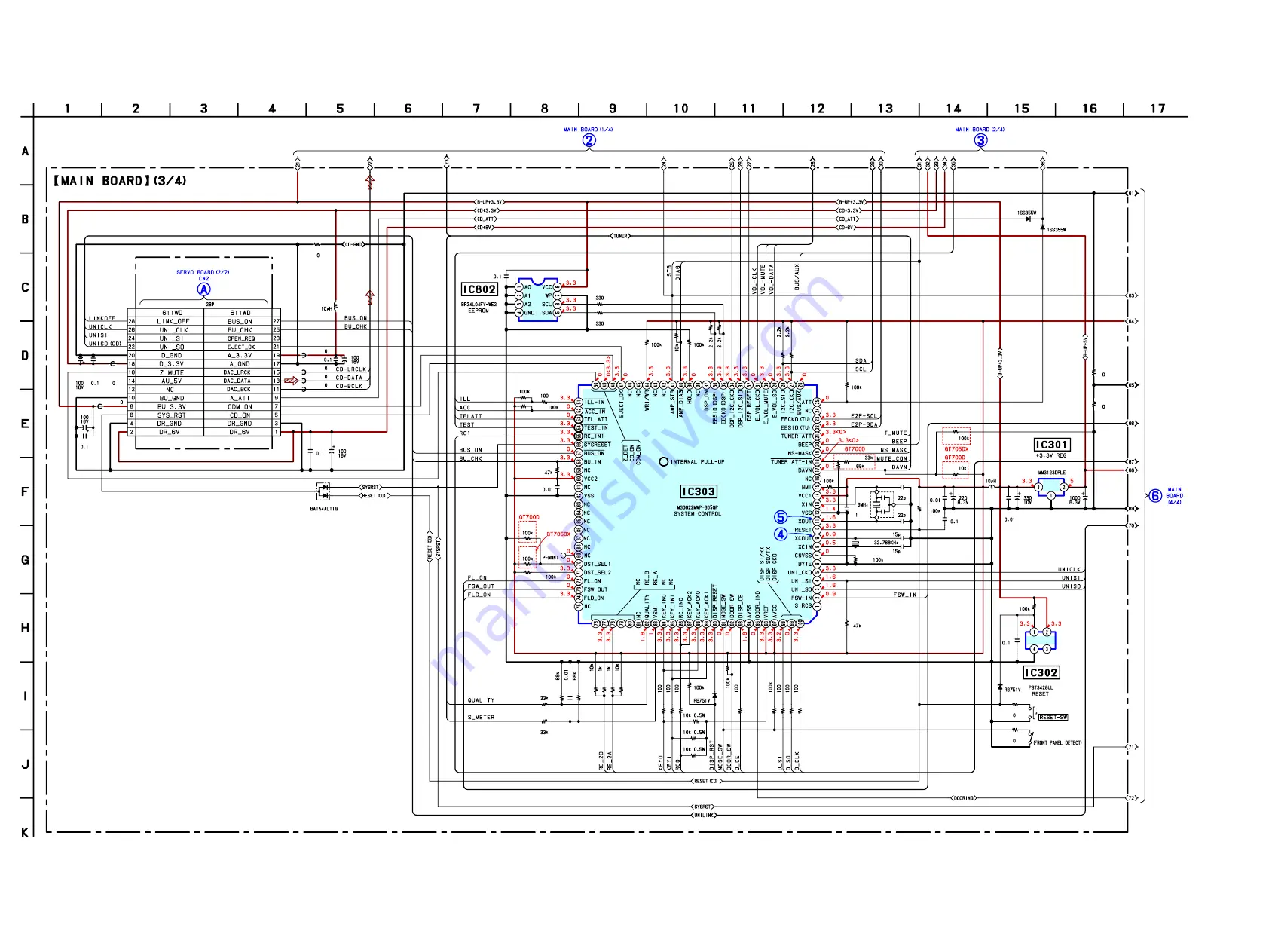
Task: Click the circled 5 waveform marker near XOUT
Action: tap(781, 517)
